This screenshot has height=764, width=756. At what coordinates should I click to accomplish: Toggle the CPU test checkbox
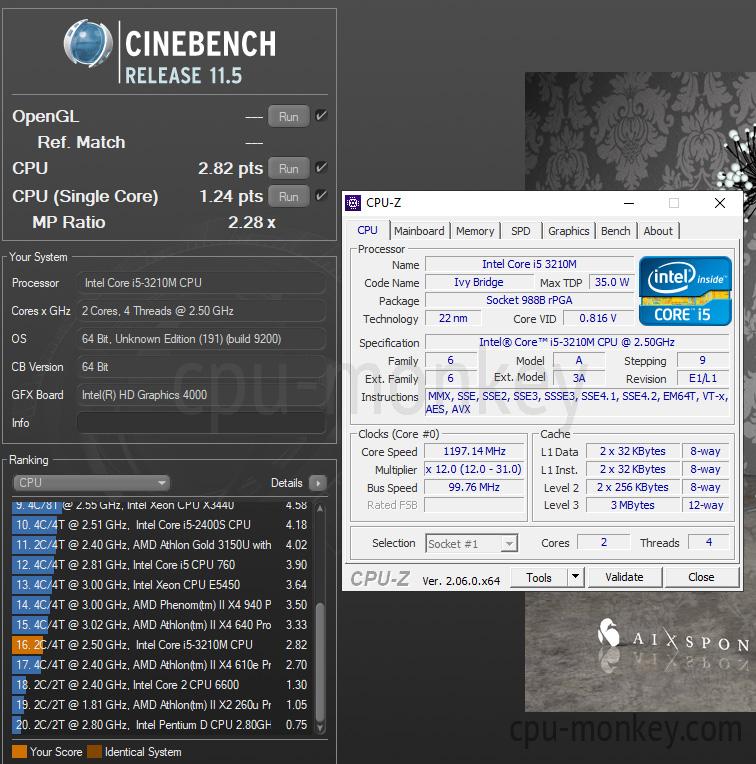pyautogui.click(x=321, y=168)
